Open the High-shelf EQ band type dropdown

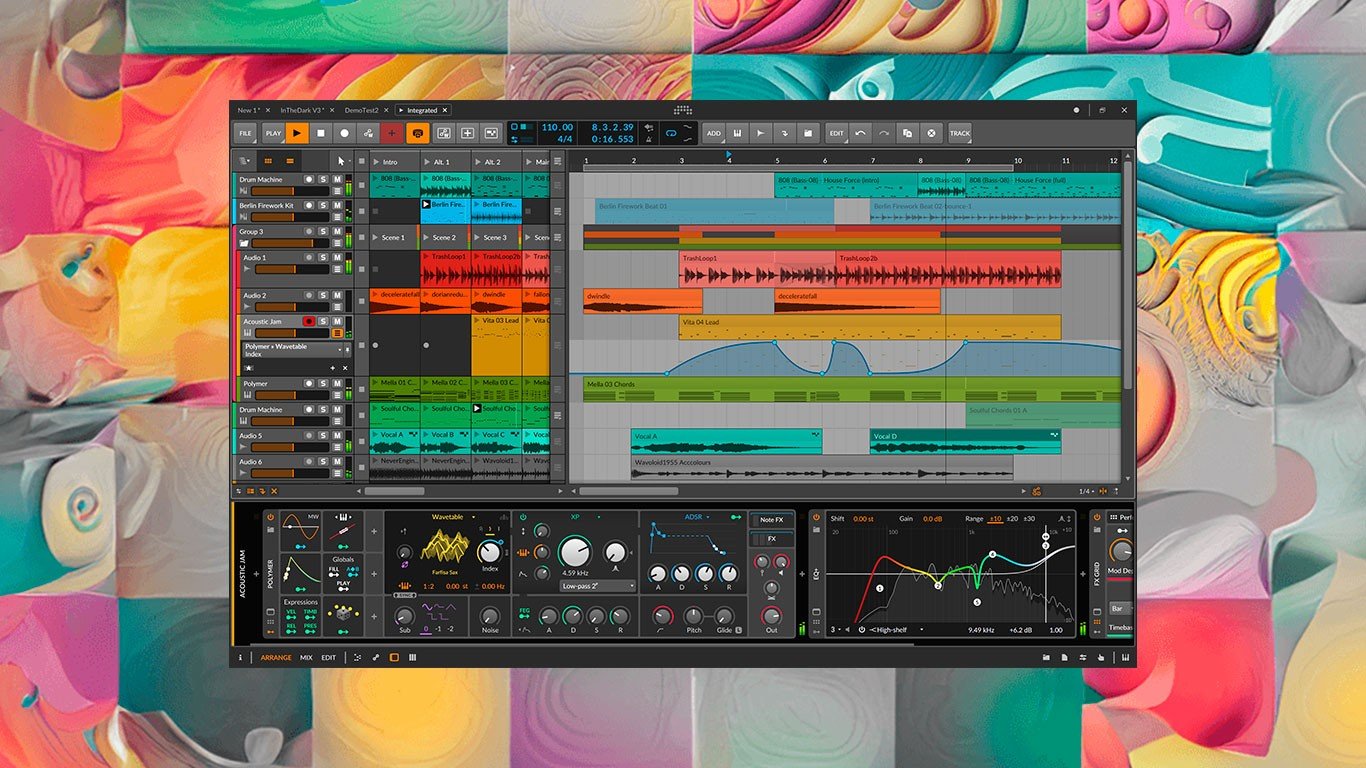coord(890,631)
